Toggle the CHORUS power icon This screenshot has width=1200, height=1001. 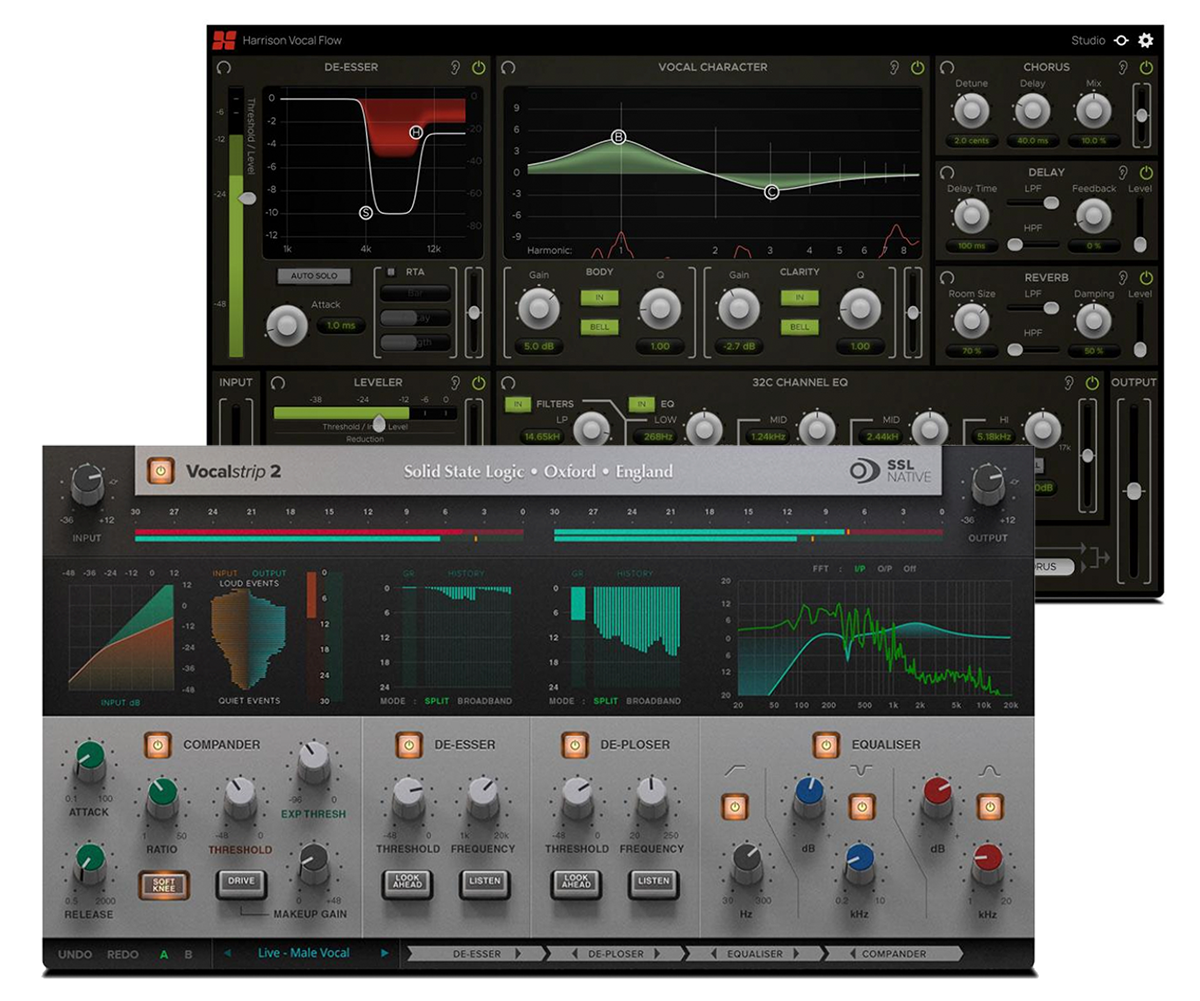pos(1146,67)
